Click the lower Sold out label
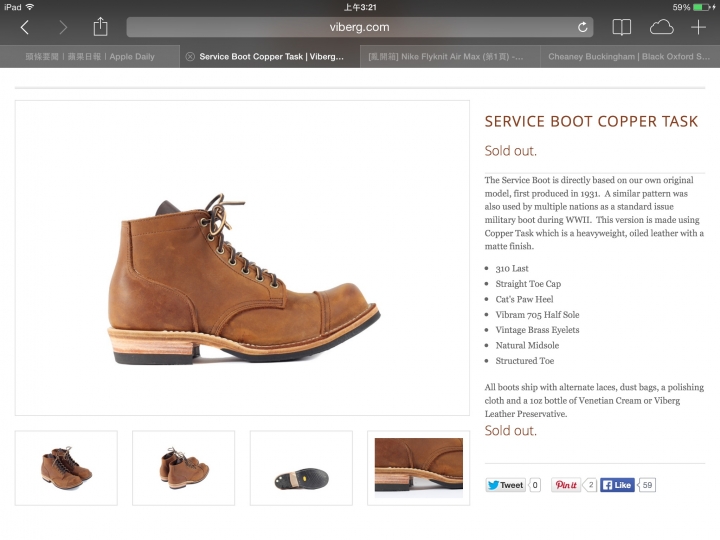The width and height of the screenshot is (720, 540). tap(511, 431)
